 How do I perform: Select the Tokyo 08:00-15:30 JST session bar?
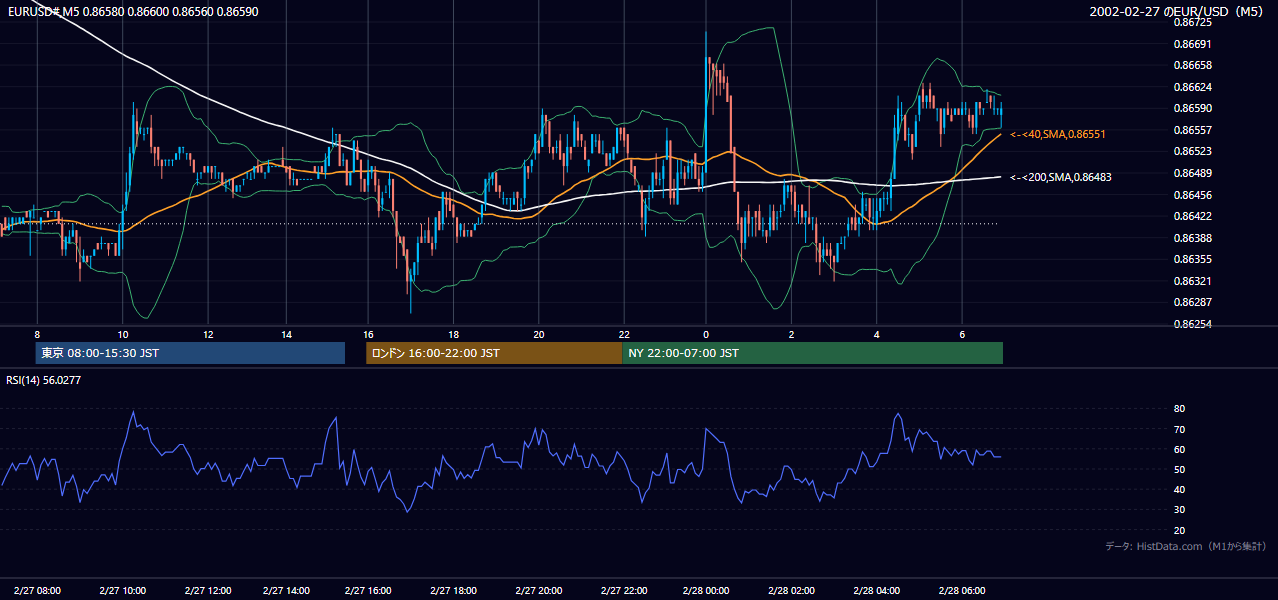coord(190,353)
